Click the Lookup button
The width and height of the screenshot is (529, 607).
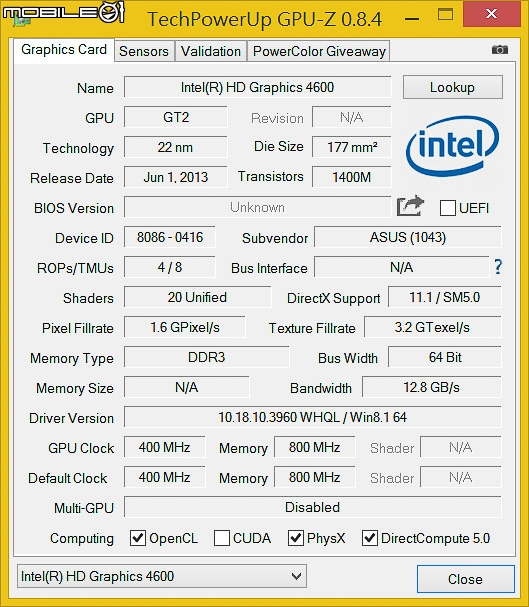coord(453,87)
